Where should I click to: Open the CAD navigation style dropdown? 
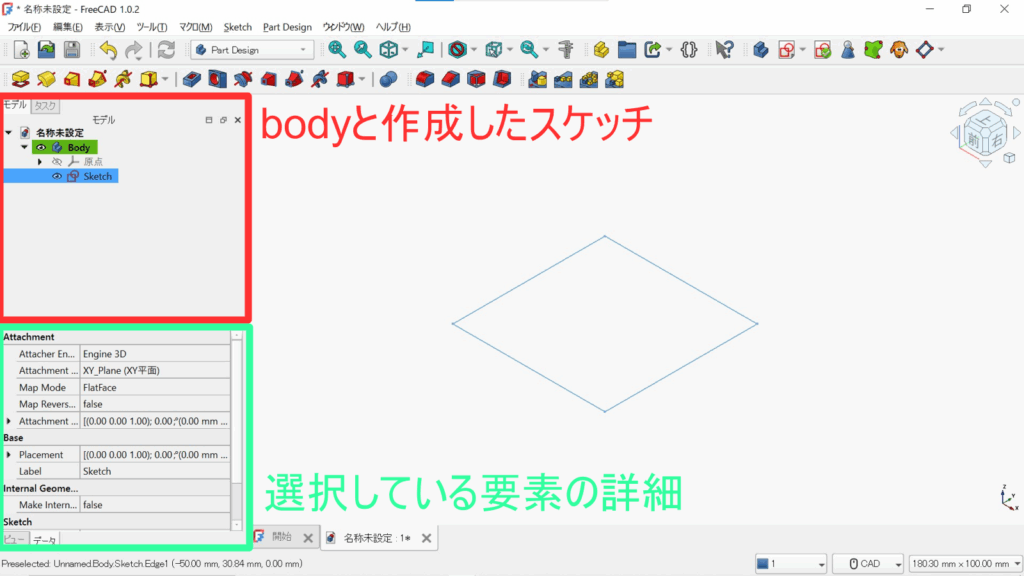pyautogui.click(x=868, y=564)
